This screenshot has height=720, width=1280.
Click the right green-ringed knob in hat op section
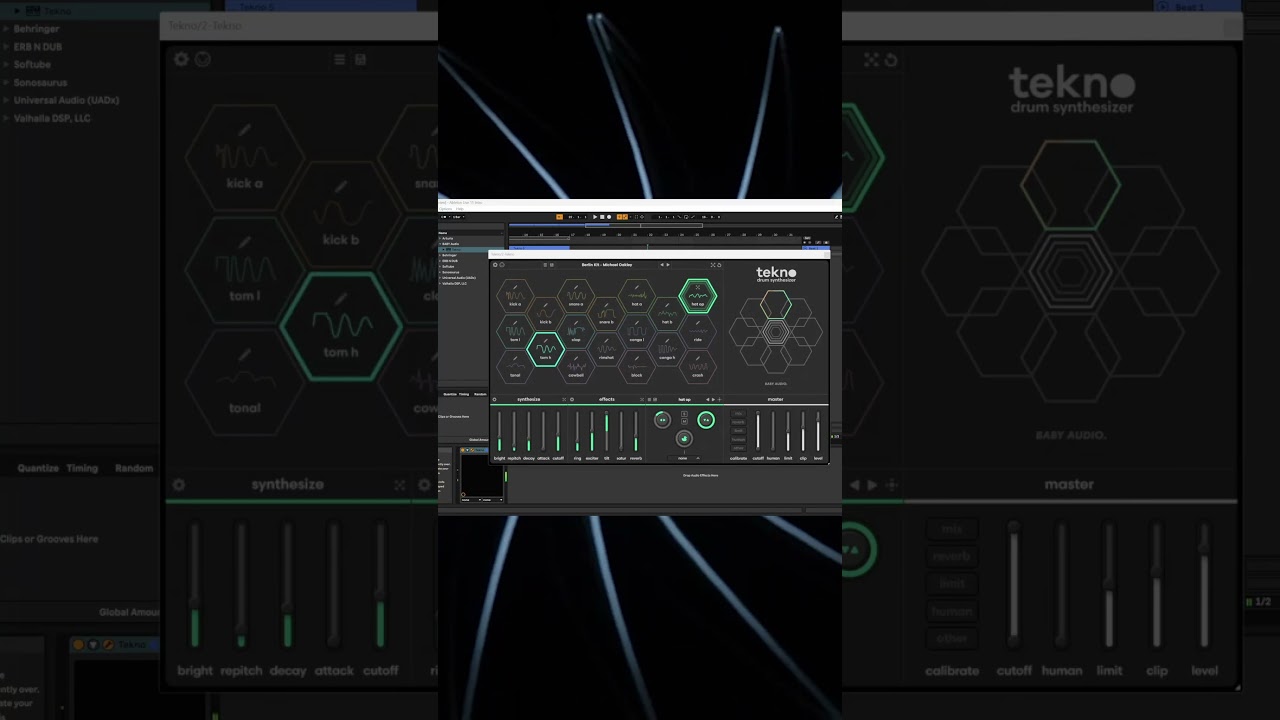706,420
